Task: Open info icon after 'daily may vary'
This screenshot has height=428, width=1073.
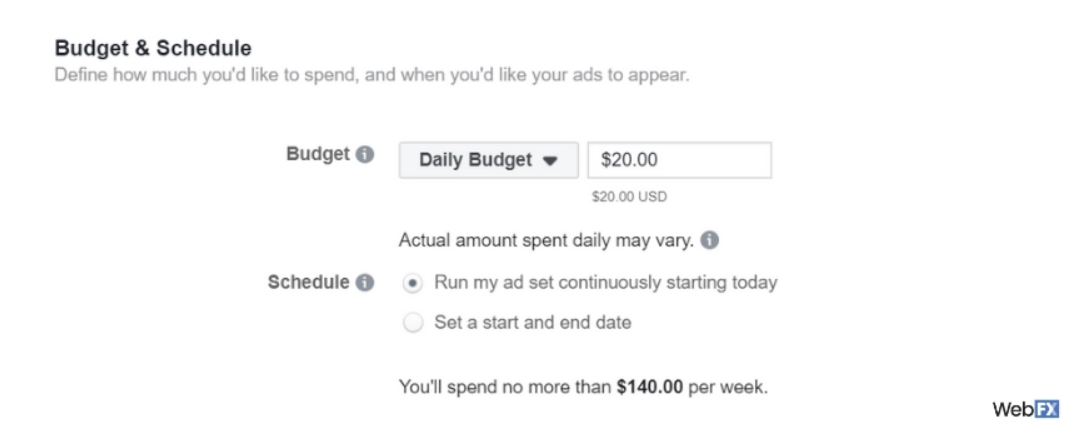Action: tap(709, 241)
